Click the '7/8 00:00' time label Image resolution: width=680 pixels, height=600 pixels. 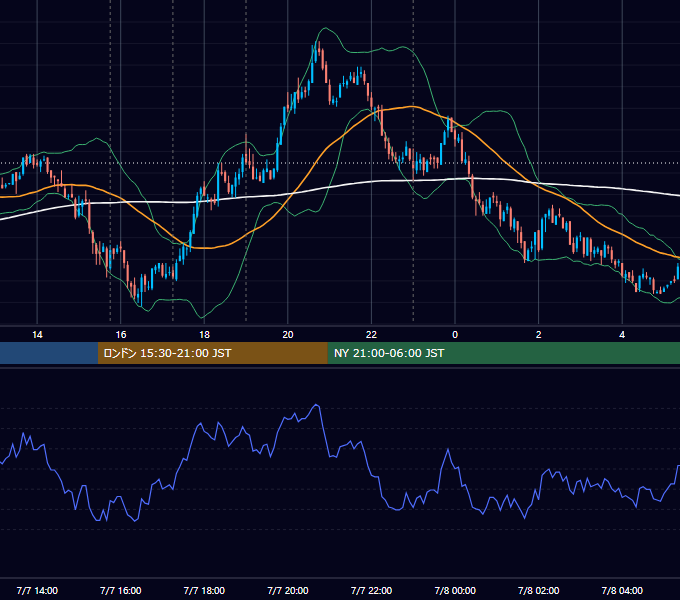tap(455, 590)
